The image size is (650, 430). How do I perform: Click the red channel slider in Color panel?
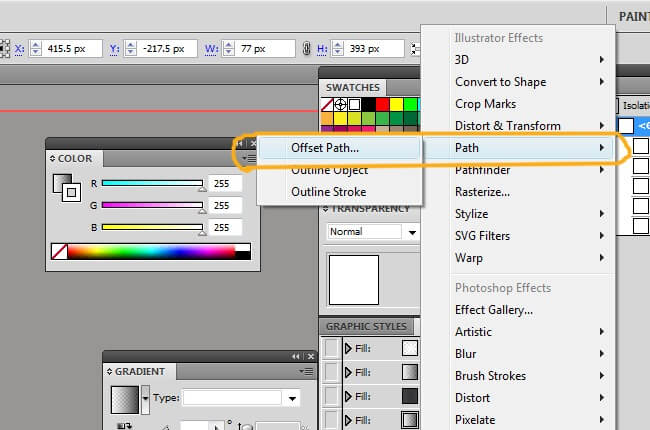point(152,183)
